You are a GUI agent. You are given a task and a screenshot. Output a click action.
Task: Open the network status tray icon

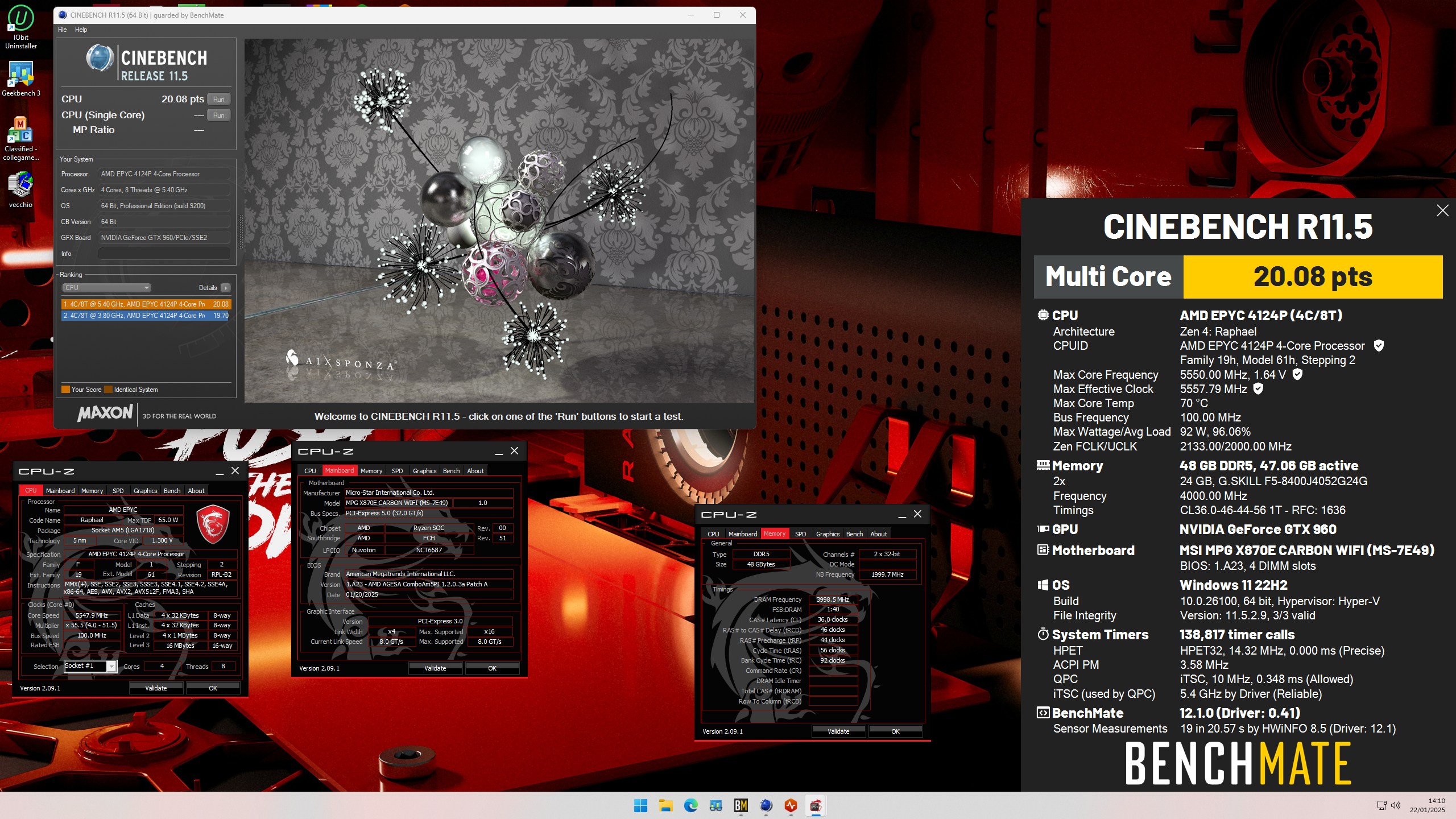point(1381,805)
